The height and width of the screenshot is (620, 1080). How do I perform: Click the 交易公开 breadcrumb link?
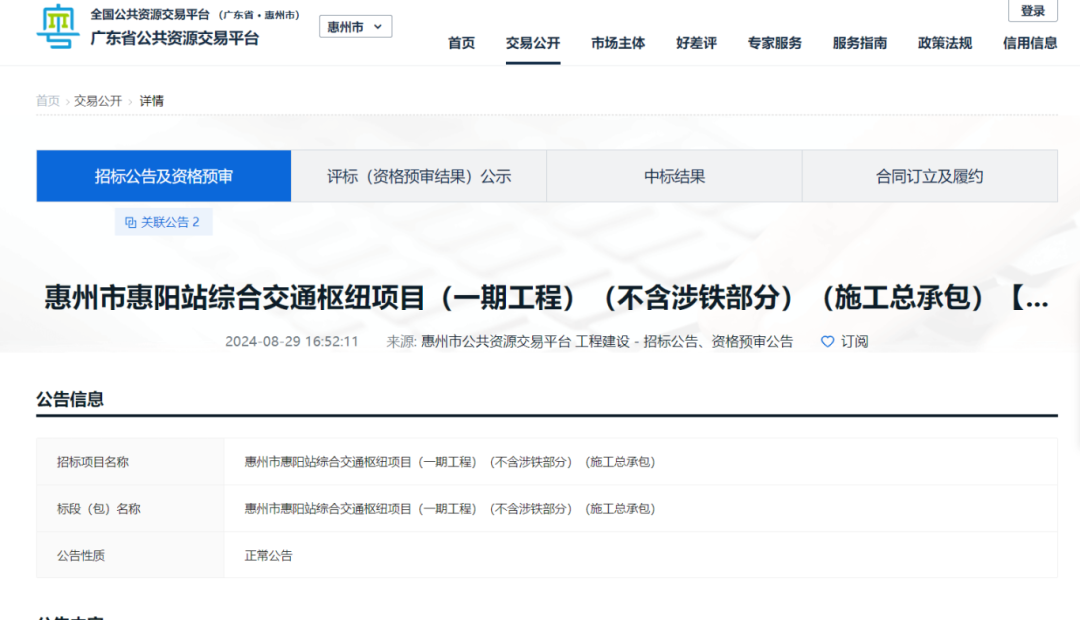(98, 101)
